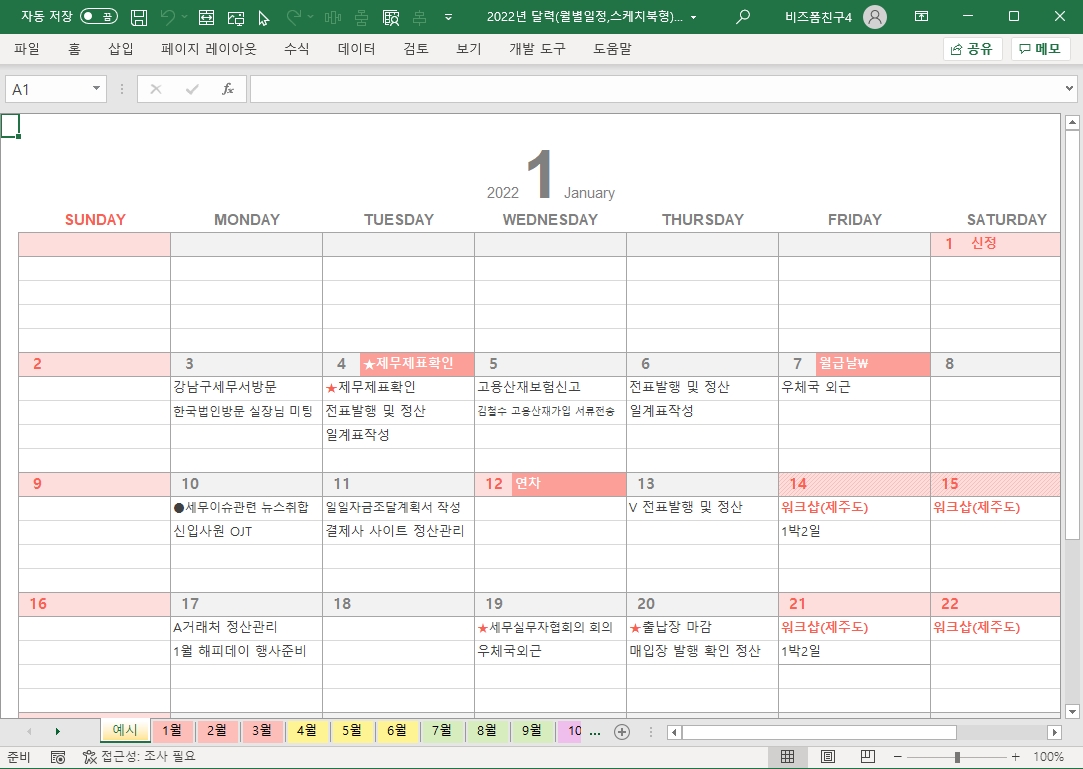Viewport: 1083px width, 769px height.
Task: Select the 6월 sheet tab
Action: pyautogui.click(x=396, y=730)
